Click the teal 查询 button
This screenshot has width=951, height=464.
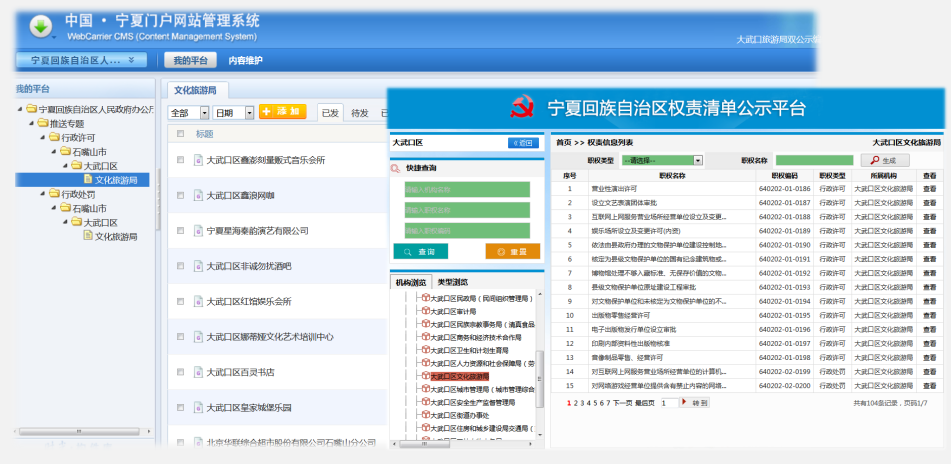click(421, 252)
